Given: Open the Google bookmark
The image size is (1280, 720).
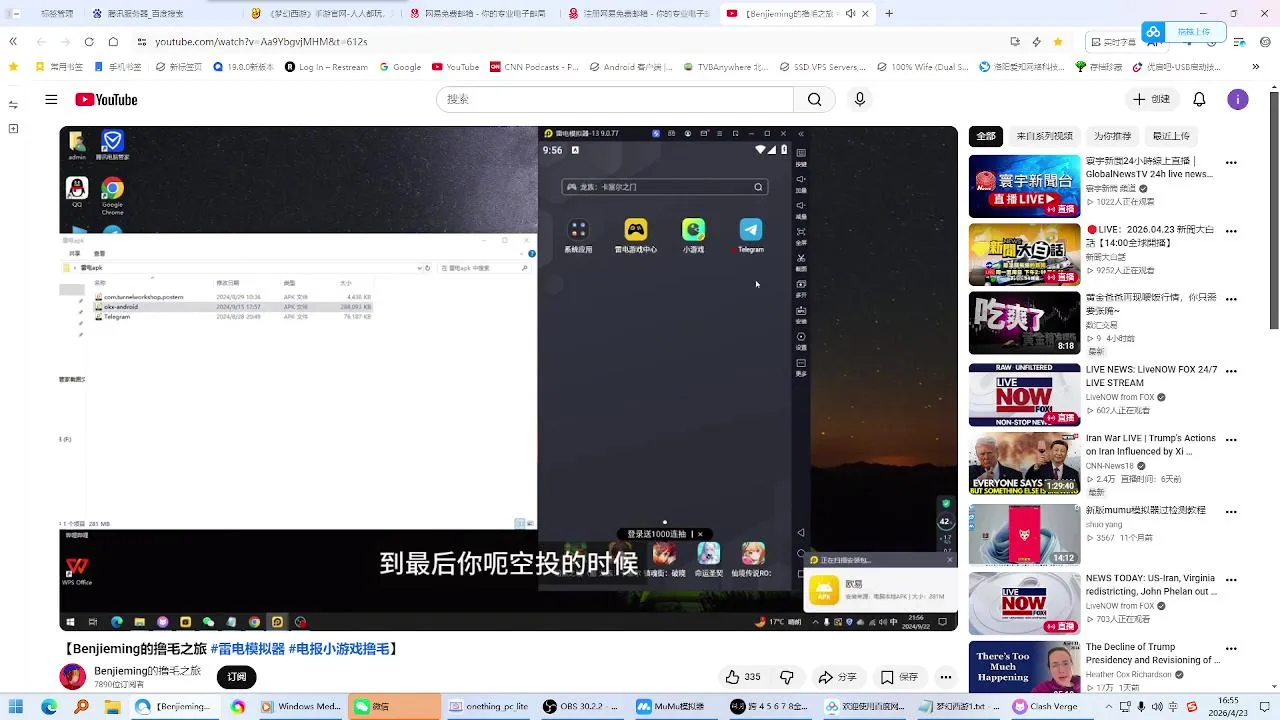Looking at the screenshot, I should click(x=400, y=67).
